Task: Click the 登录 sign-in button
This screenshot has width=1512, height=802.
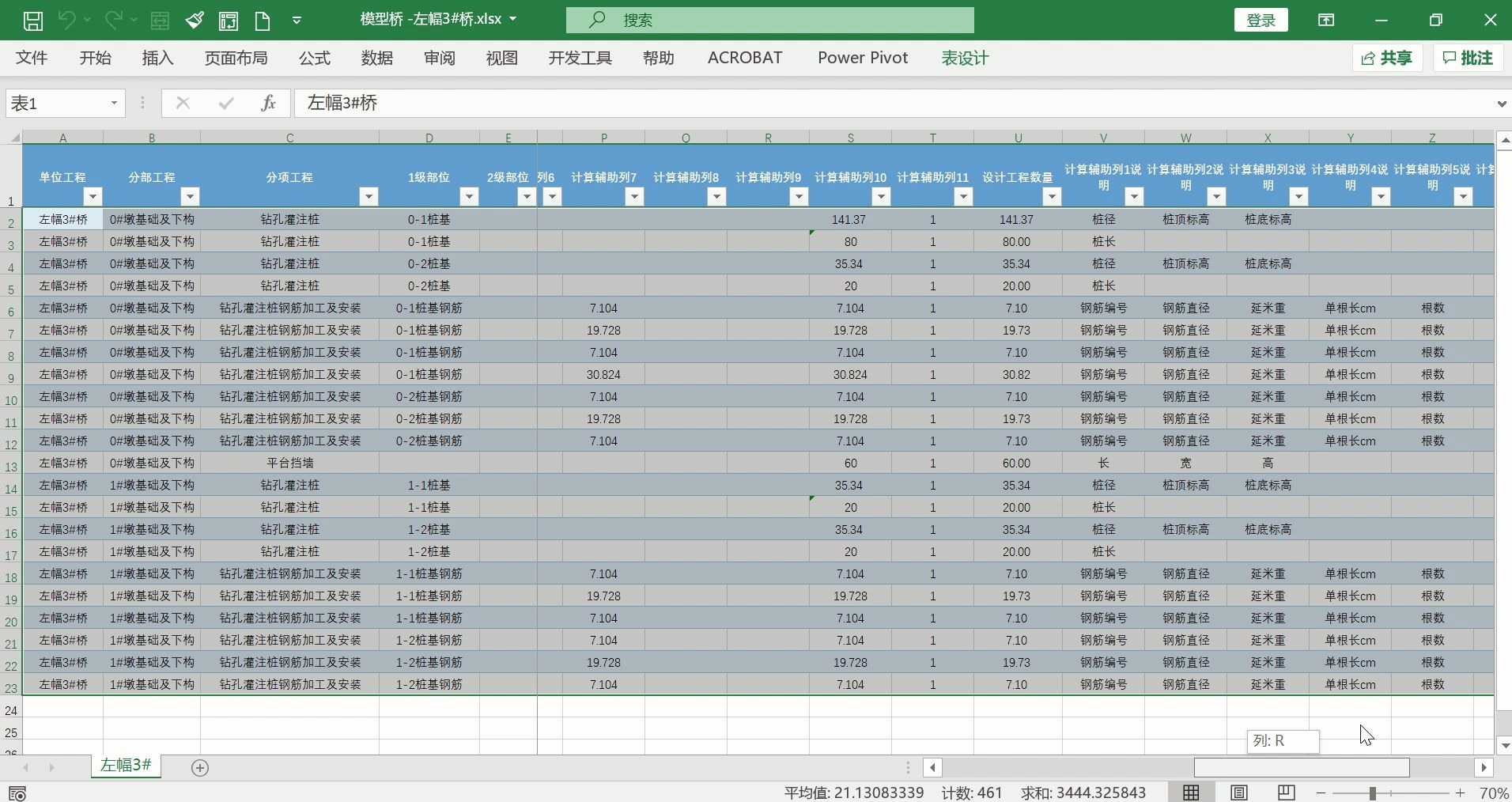Action: coord(1261,21)
